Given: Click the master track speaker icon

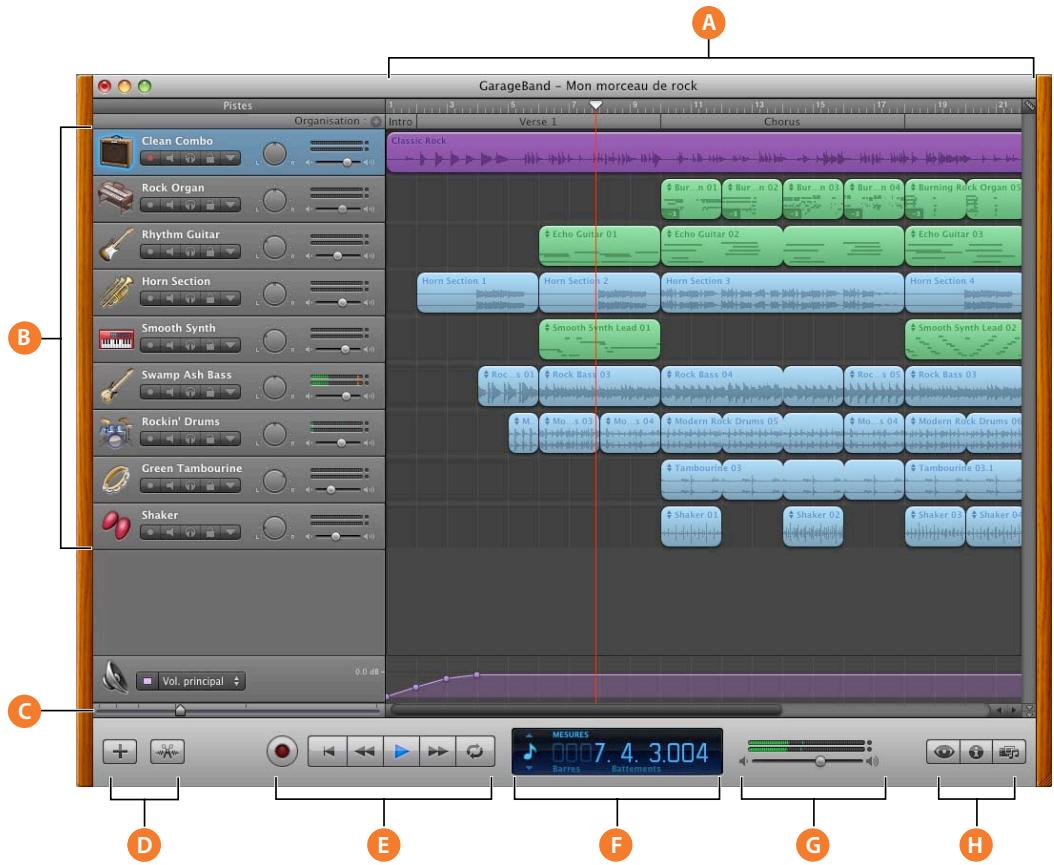Looking at the screenshot, I should [x=115, y=677].
